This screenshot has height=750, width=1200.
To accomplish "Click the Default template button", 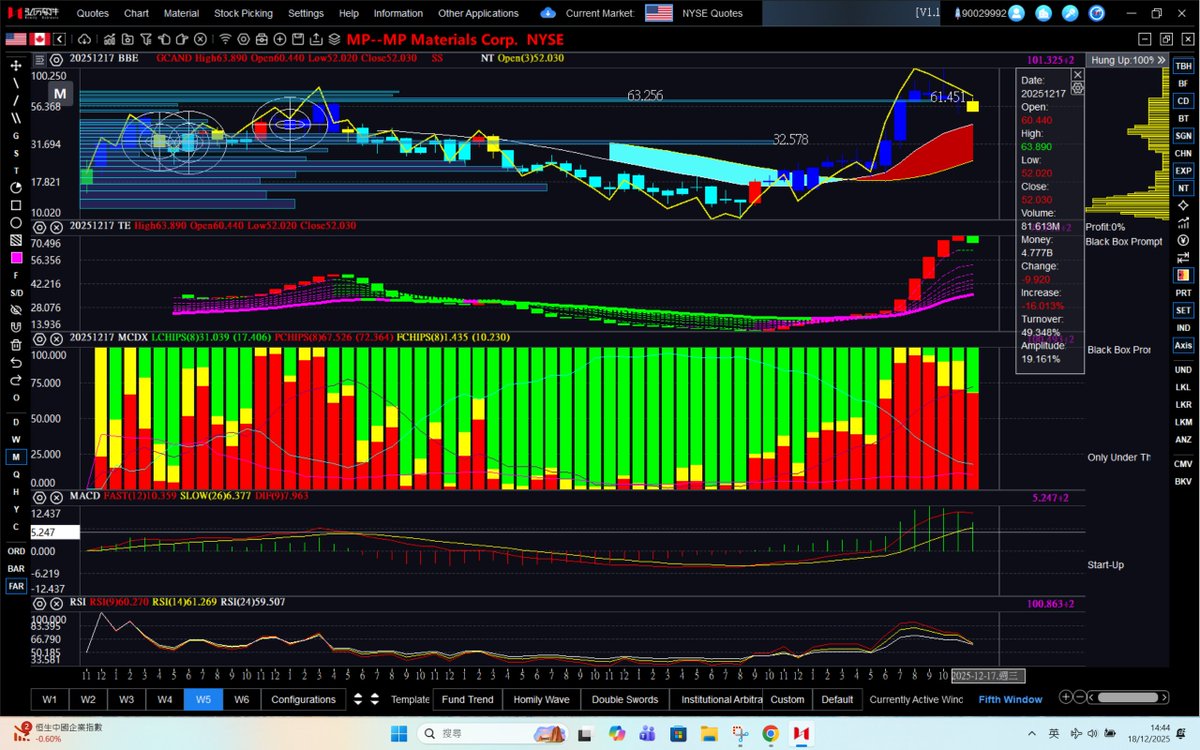I will [837, 699].
